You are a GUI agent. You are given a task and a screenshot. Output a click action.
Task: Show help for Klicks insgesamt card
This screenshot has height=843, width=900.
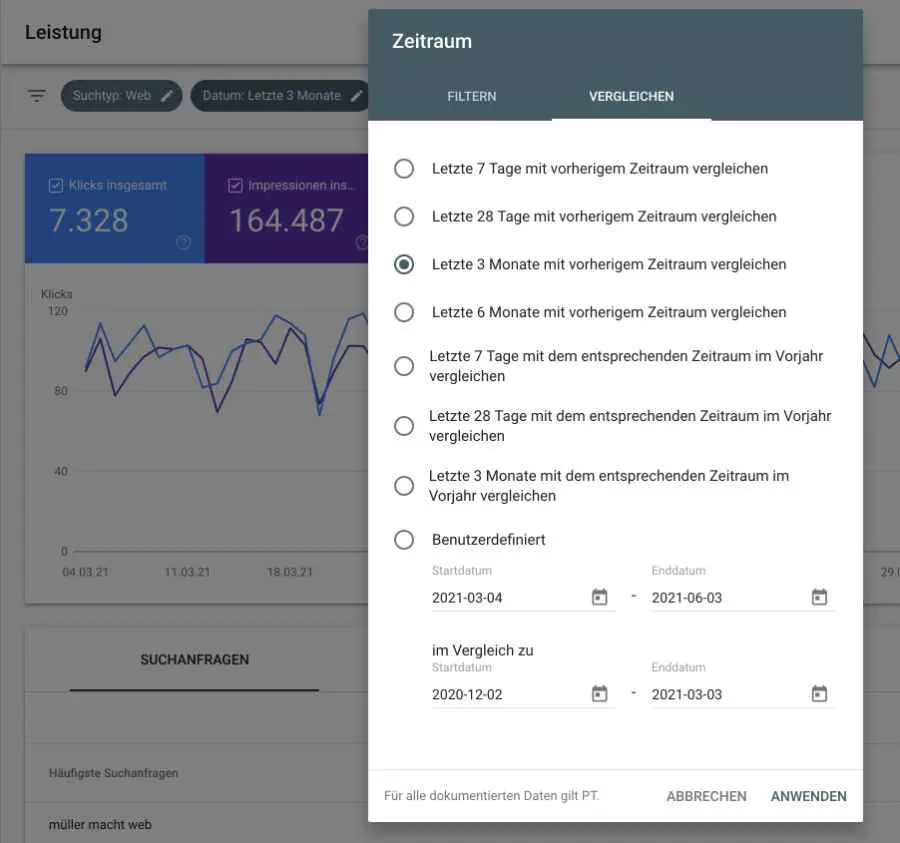tap(183, 242)
